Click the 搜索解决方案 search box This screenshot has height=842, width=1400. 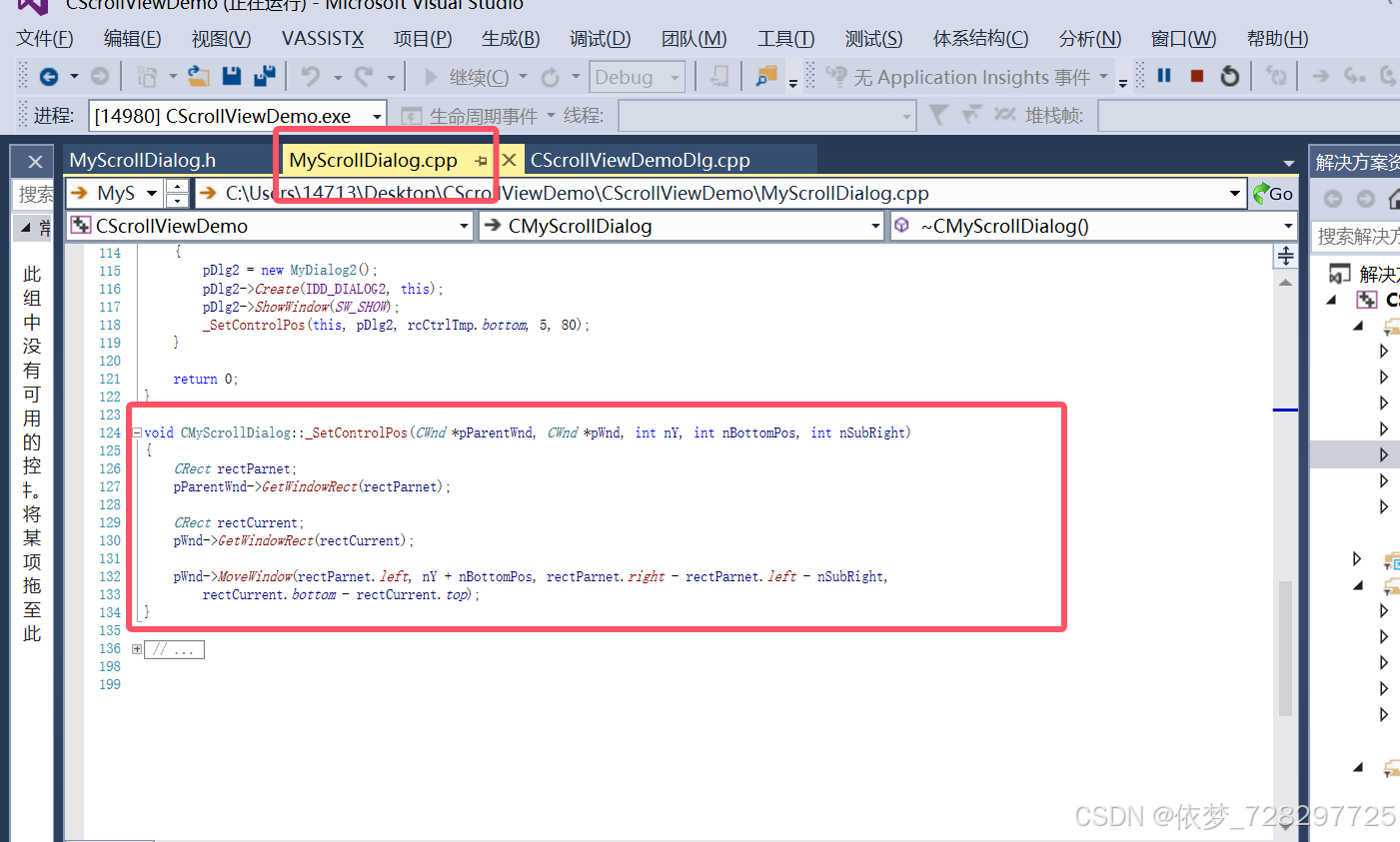click(x=1355, y=236)
